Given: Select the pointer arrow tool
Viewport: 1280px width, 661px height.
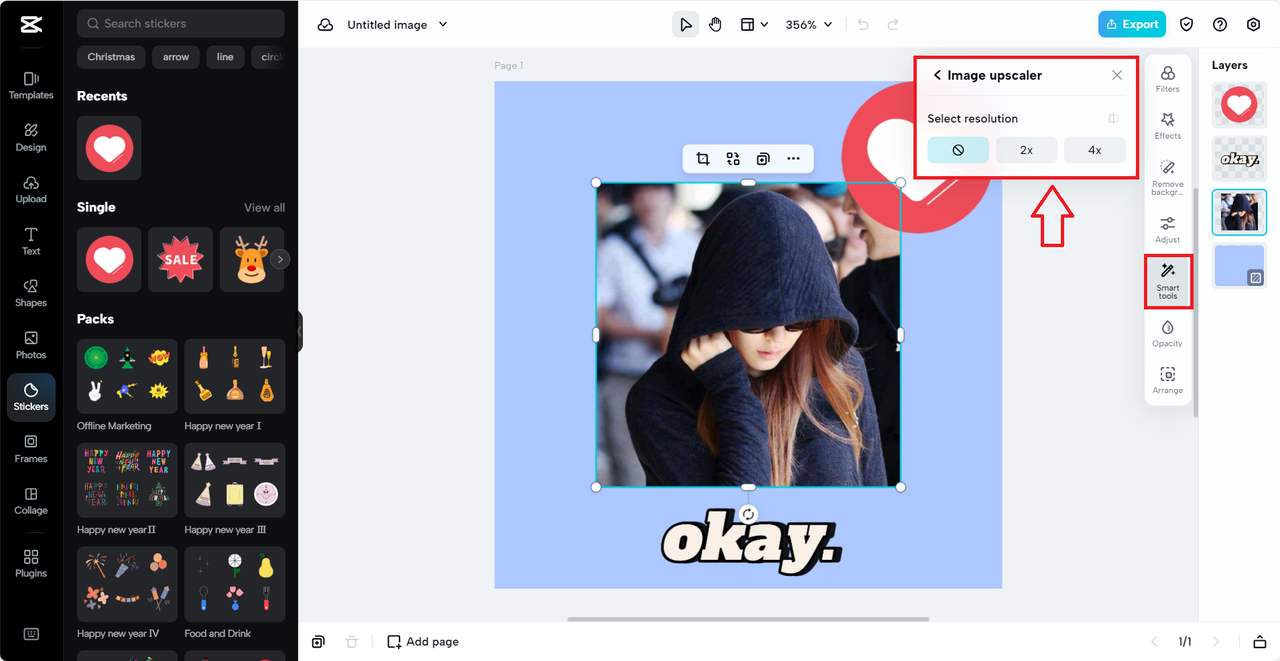Looking at the screenshot, I should pos(685,25).
